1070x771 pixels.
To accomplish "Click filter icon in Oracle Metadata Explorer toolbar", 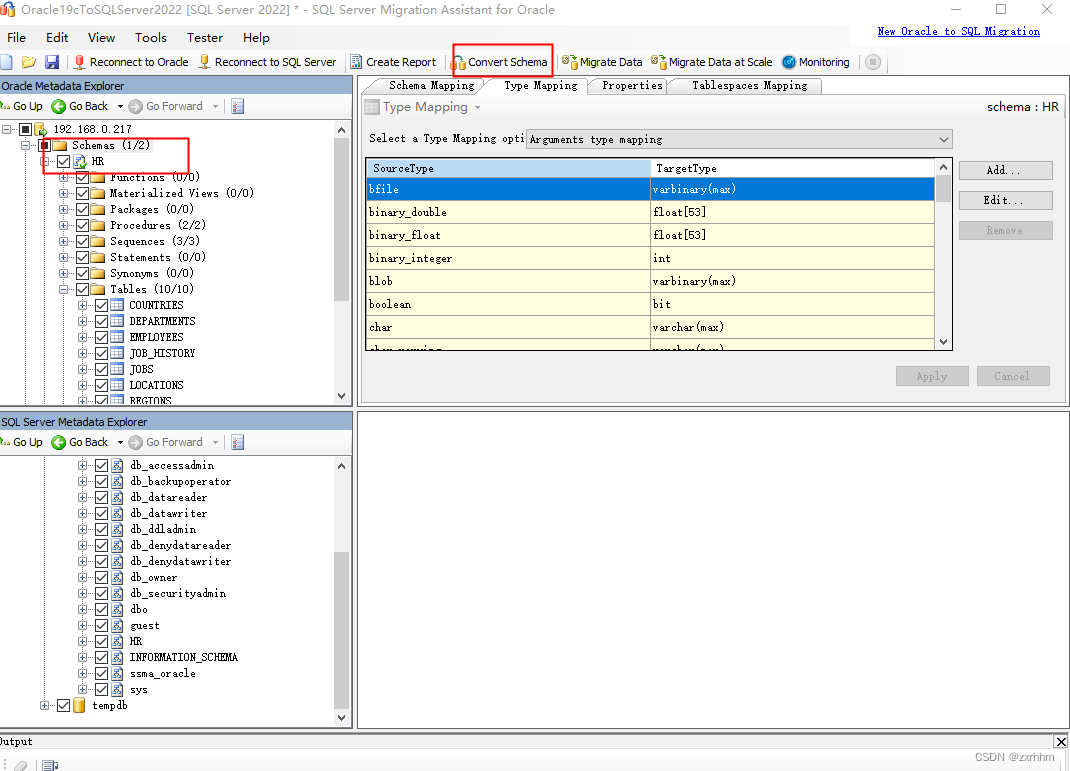I will 237,106.
